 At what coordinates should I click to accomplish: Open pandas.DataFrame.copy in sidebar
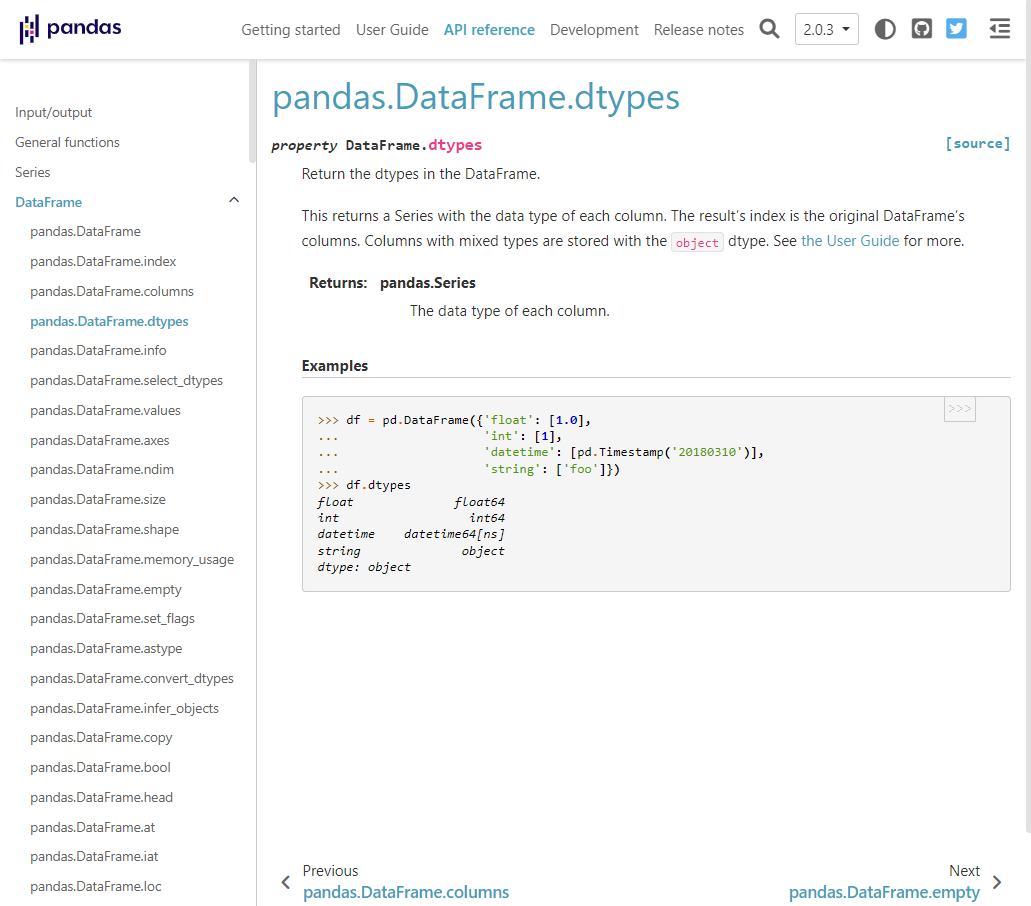pos(101,738)
